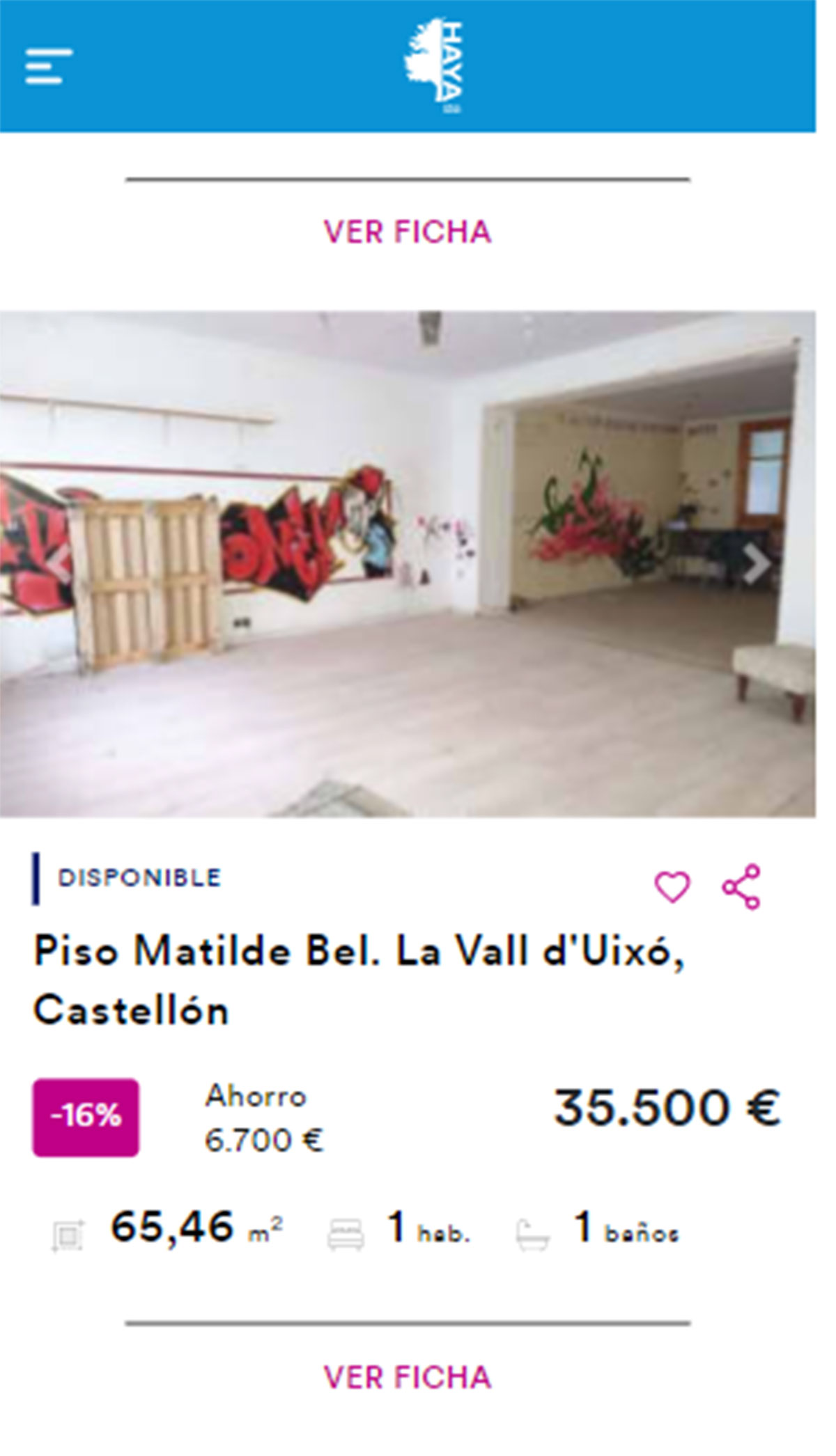Click the bathtub icon for bathrooms
The image size is (836, 1456).
click(x=533, y=1235)
